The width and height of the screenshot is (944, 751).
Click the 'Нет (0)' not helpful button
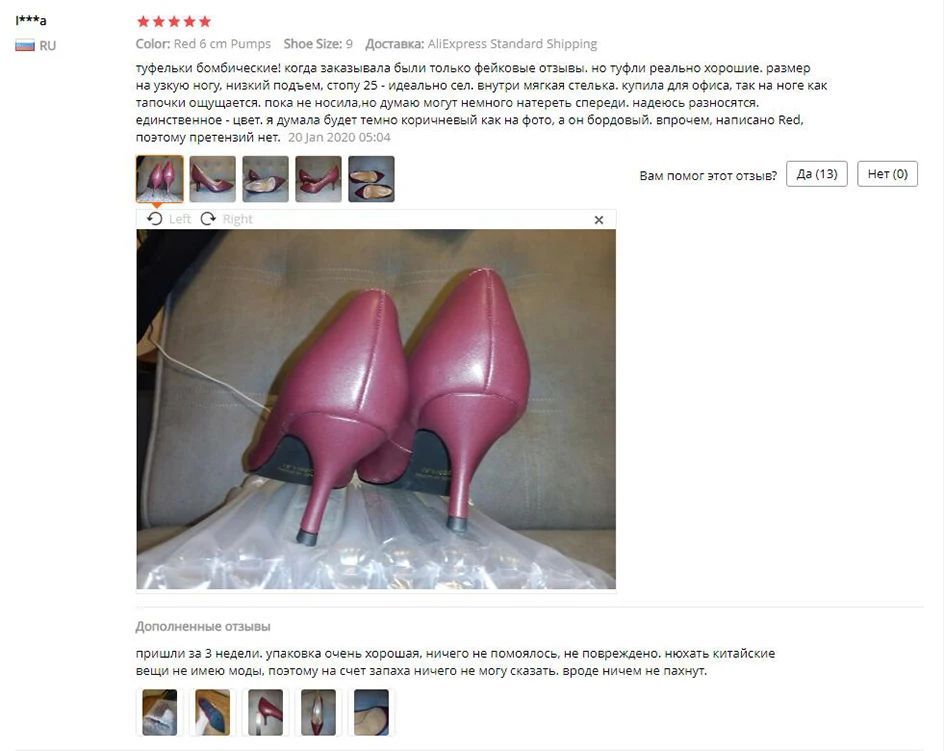click(887, 174)
